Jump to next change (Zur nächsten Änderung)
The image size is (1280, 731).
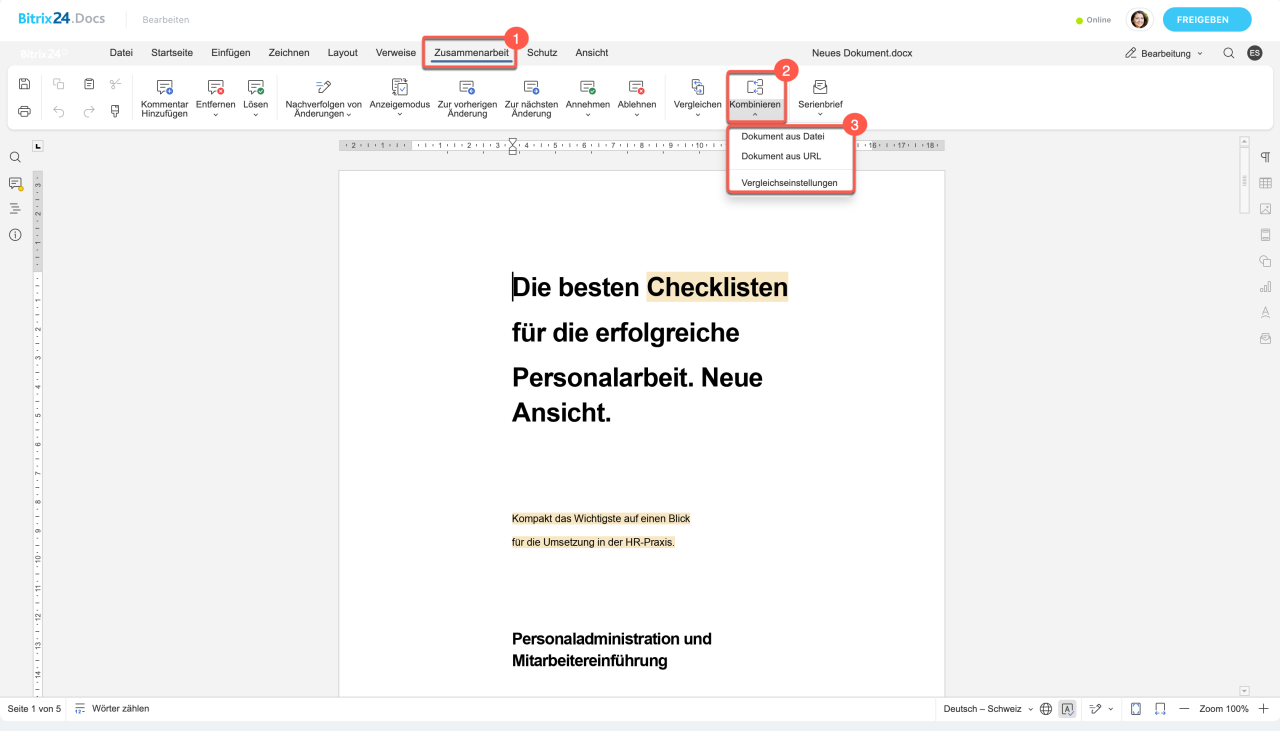point(531,96)
